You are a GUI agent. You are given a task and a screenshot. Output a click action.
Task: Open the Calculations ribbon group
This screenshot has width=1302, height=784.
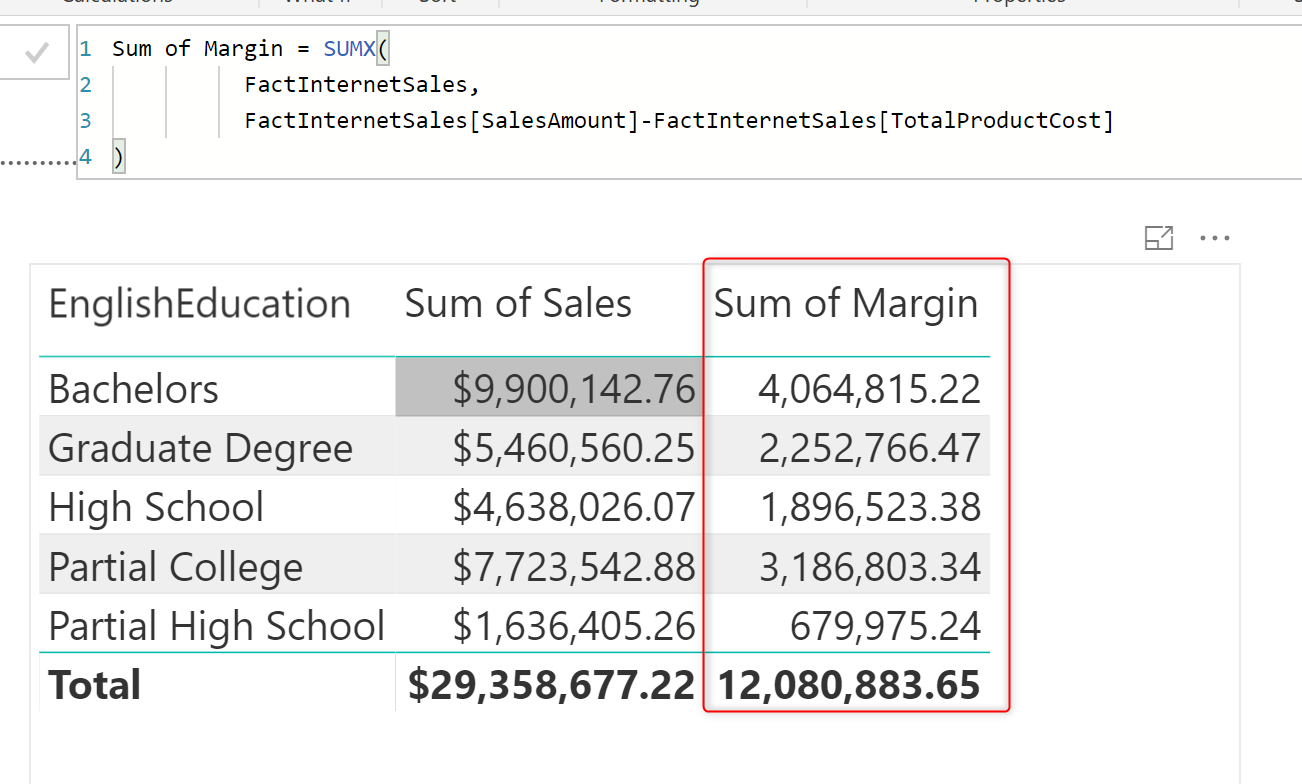(118, 3)
